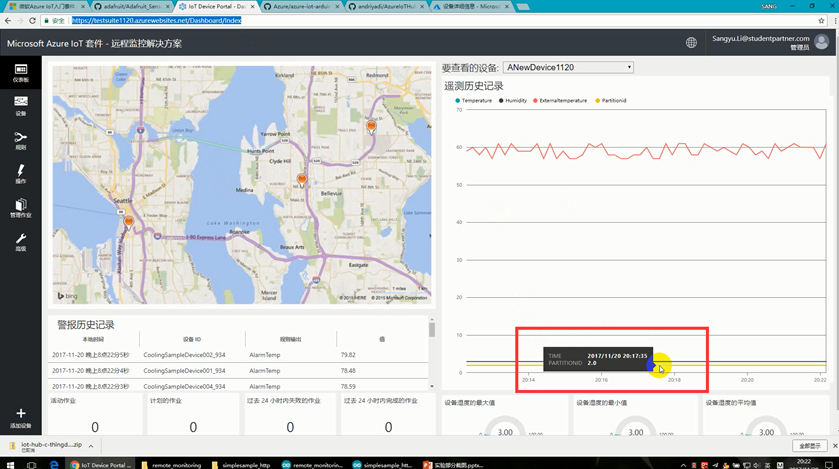Open the Advanced (高级) wrench icon
Image resolution: width=839 pixels, height=469 pixels.
click(x=20, y=242)
